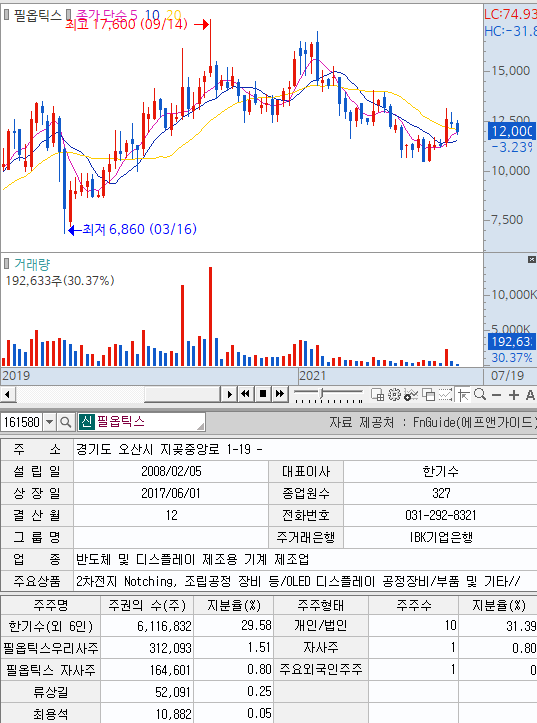Click the stock search magnifier button

(x=65, y=422)
